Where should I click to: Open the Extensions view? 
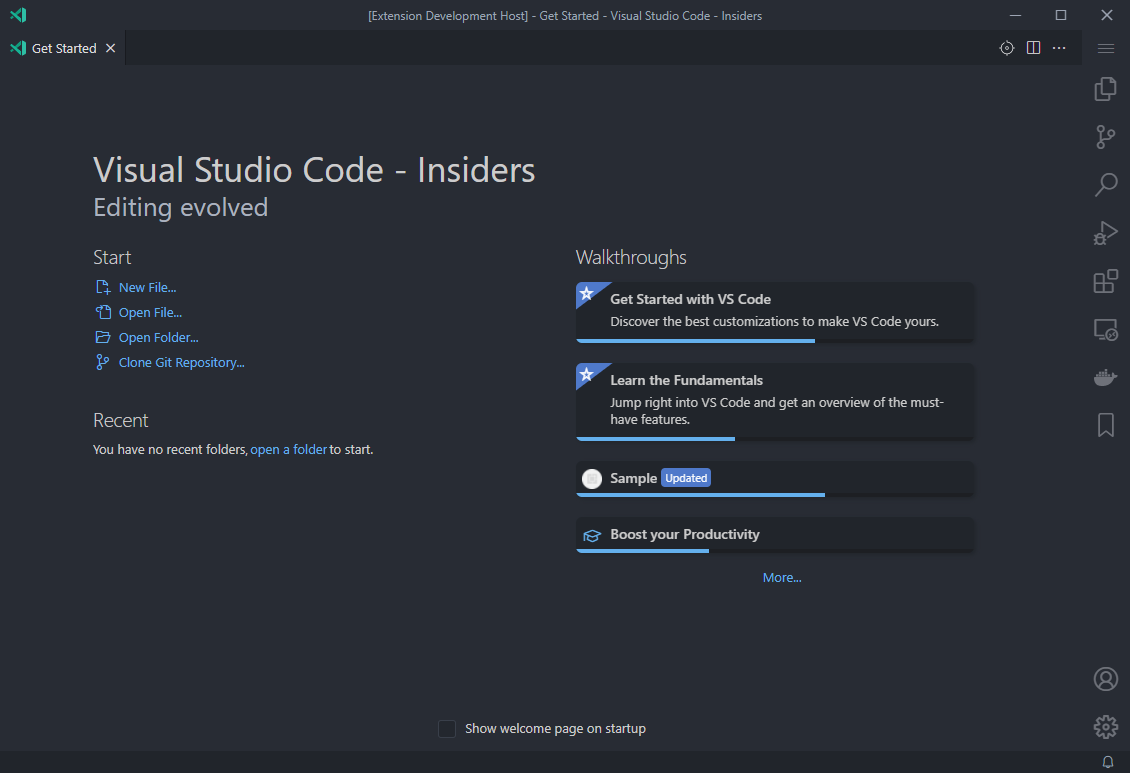click(x=1105, y=281)
